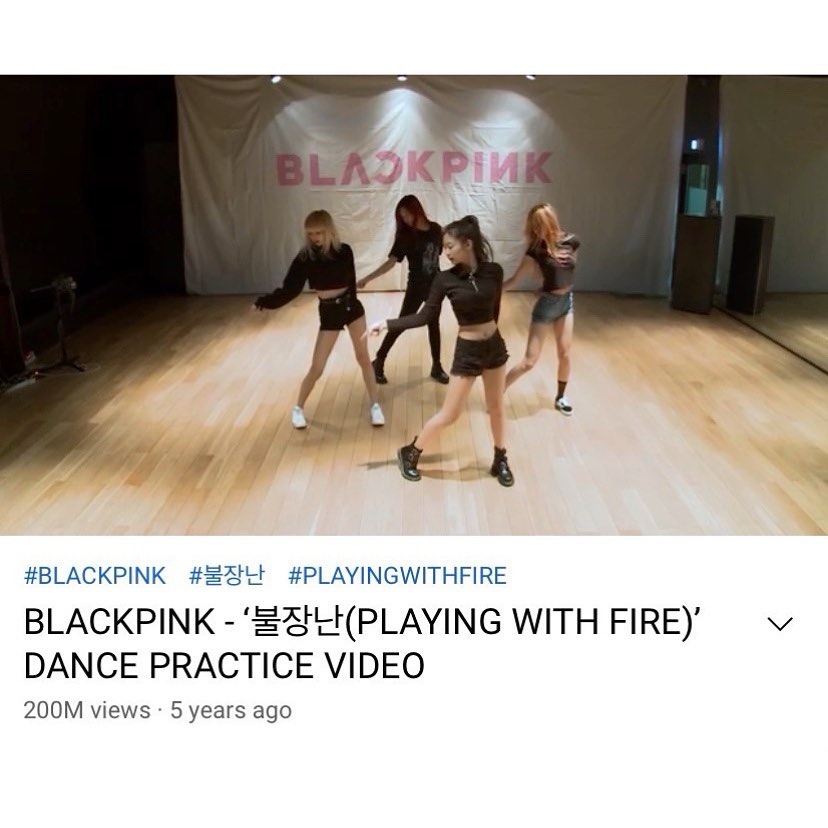Open the #BLACKPINK hashtag link
The width and height of the screenshot is (828, 828).
click(95, 575)
